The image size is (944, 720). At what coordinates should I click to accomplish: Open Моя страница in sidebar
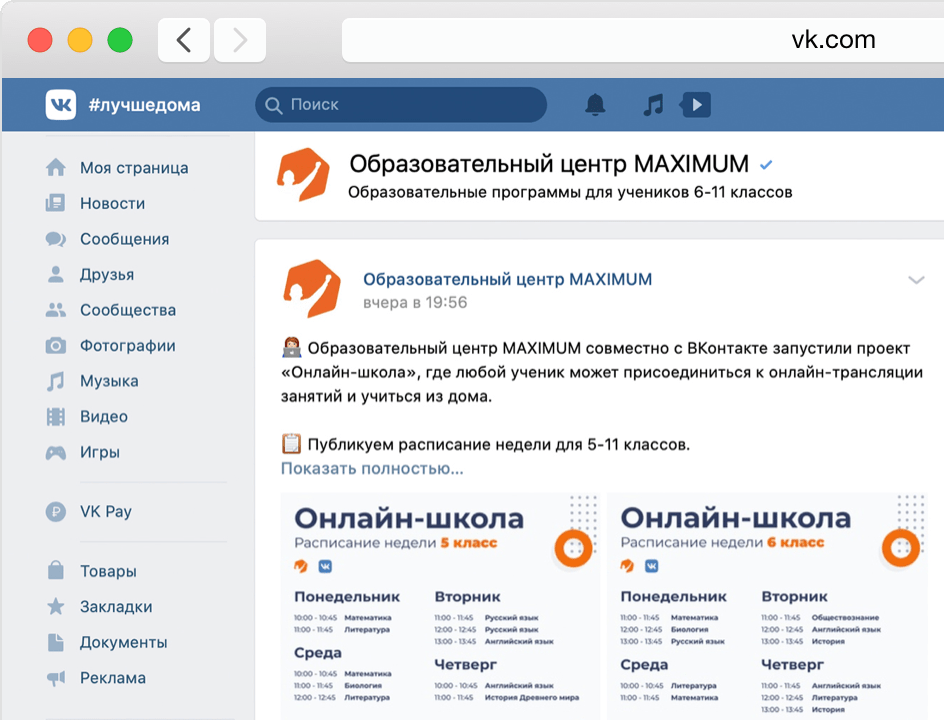(x=134, y=168)
